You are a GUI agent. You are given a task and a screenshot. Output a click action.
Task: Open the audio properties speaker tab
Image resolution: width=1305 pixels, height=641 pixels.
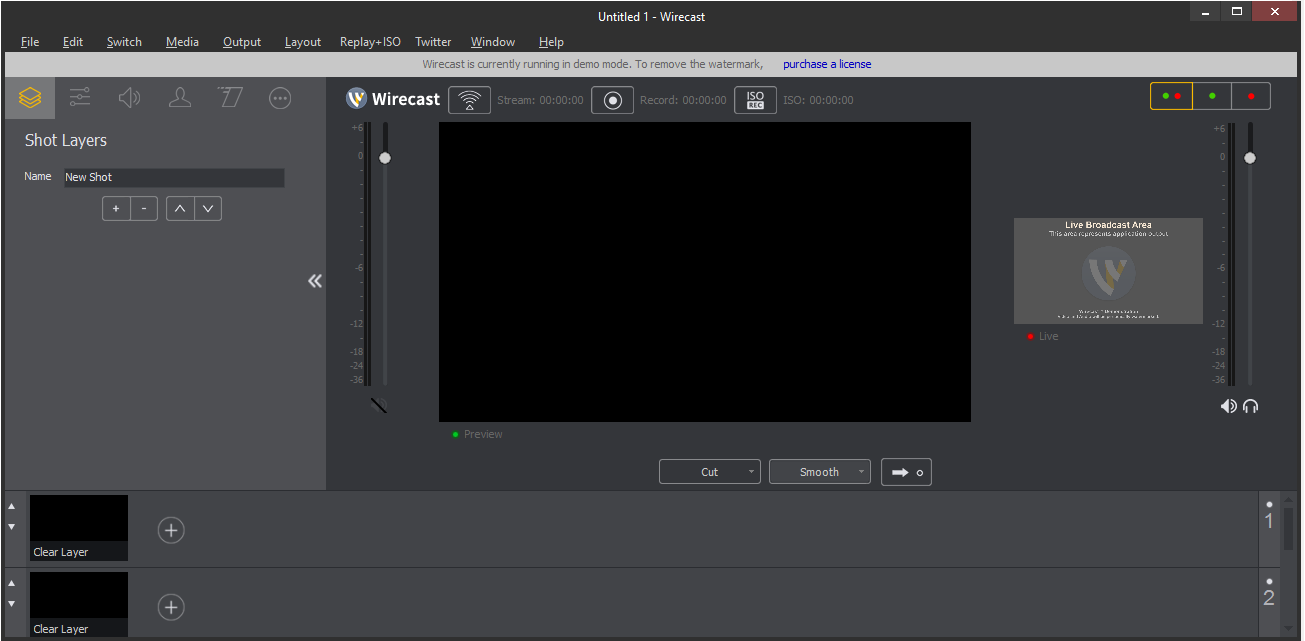tap(129, 98)
